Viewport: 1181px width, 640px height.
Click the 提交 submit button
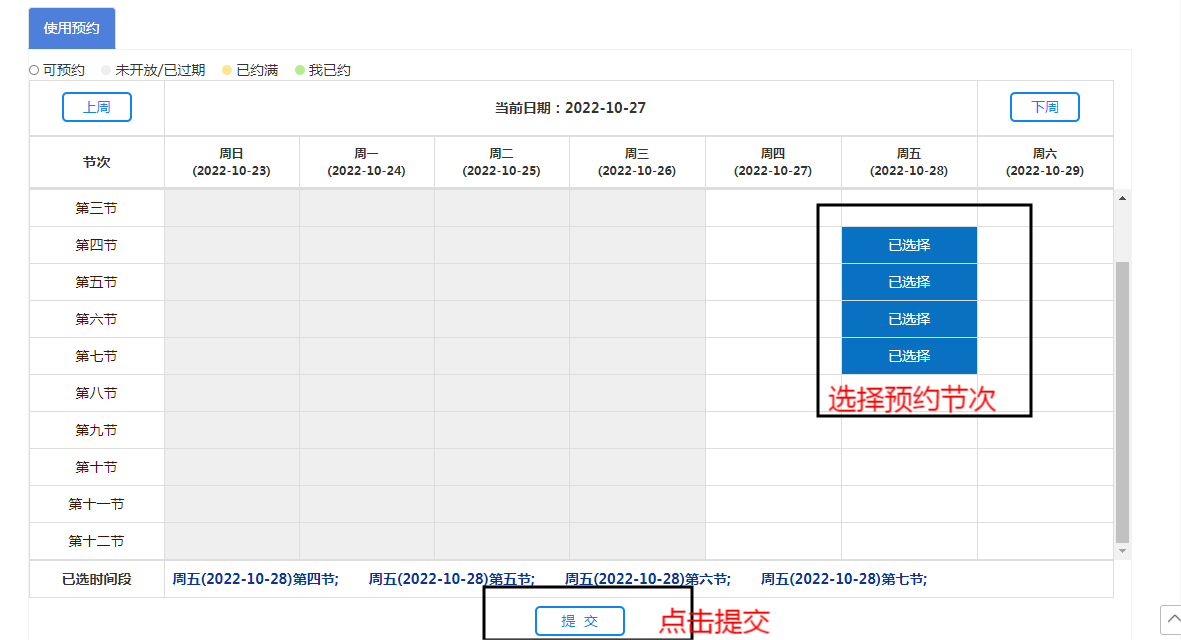click(x=580, y=621)
